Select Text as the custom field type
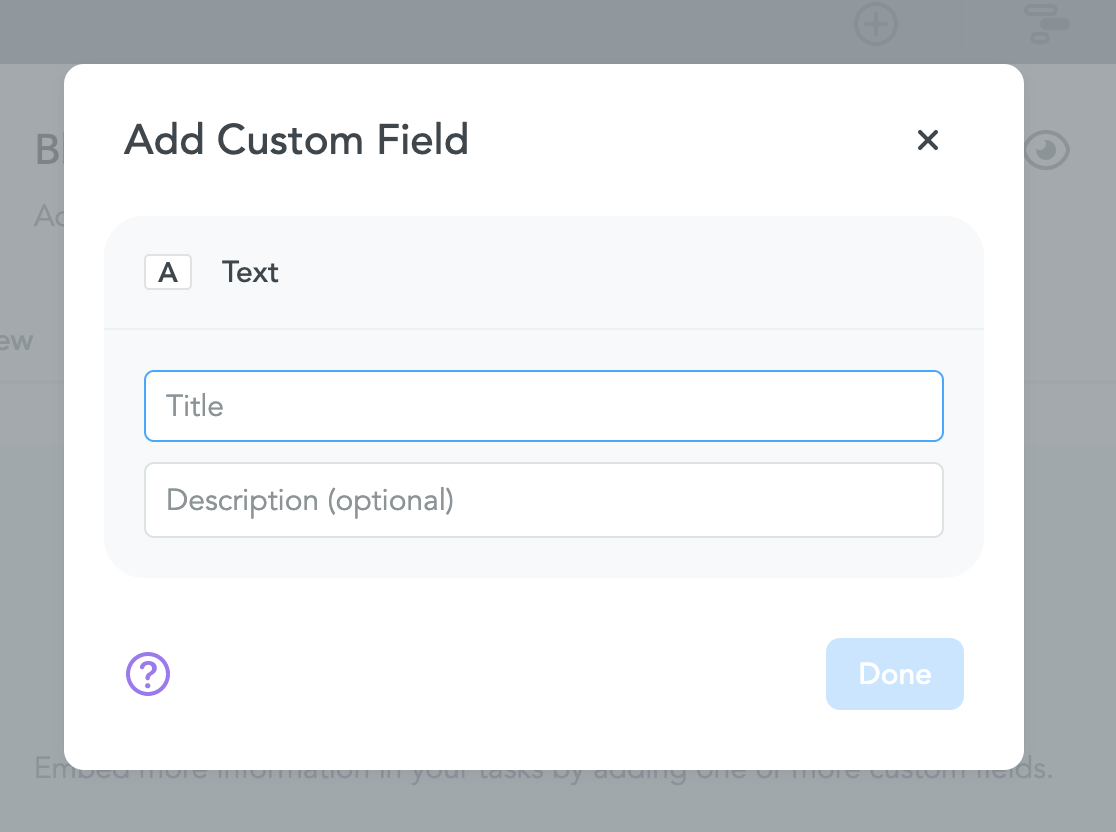 click(250, 272)
